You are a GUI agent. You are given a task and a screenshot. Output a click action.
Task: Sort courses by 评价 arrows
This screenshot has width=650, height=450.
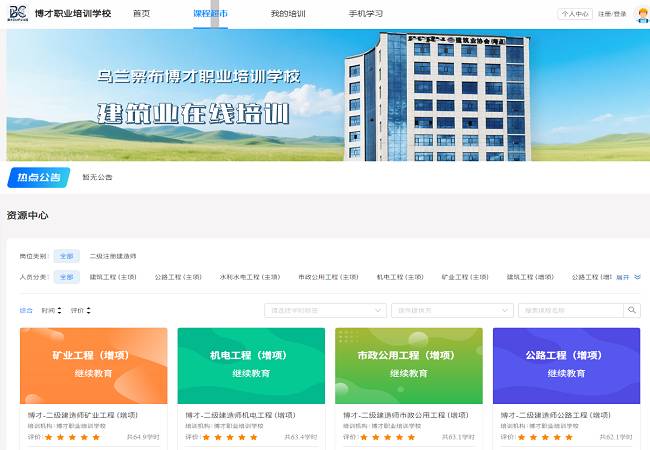pos(80,310)
